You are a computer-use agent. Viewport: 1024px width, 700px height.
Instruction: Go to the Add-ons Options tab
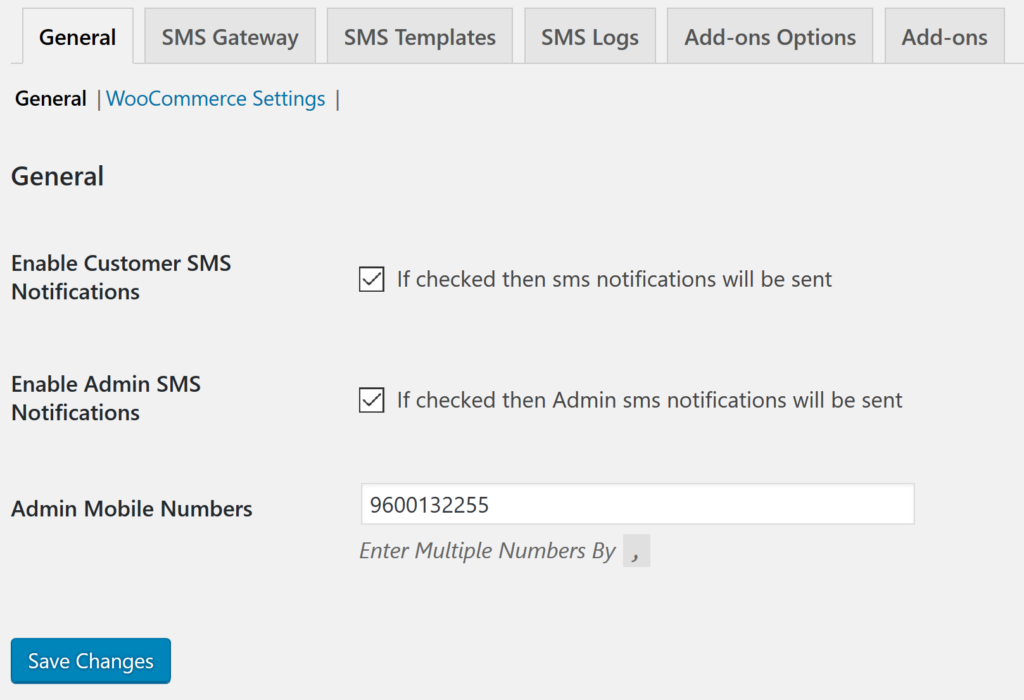(x=770, y=37)
